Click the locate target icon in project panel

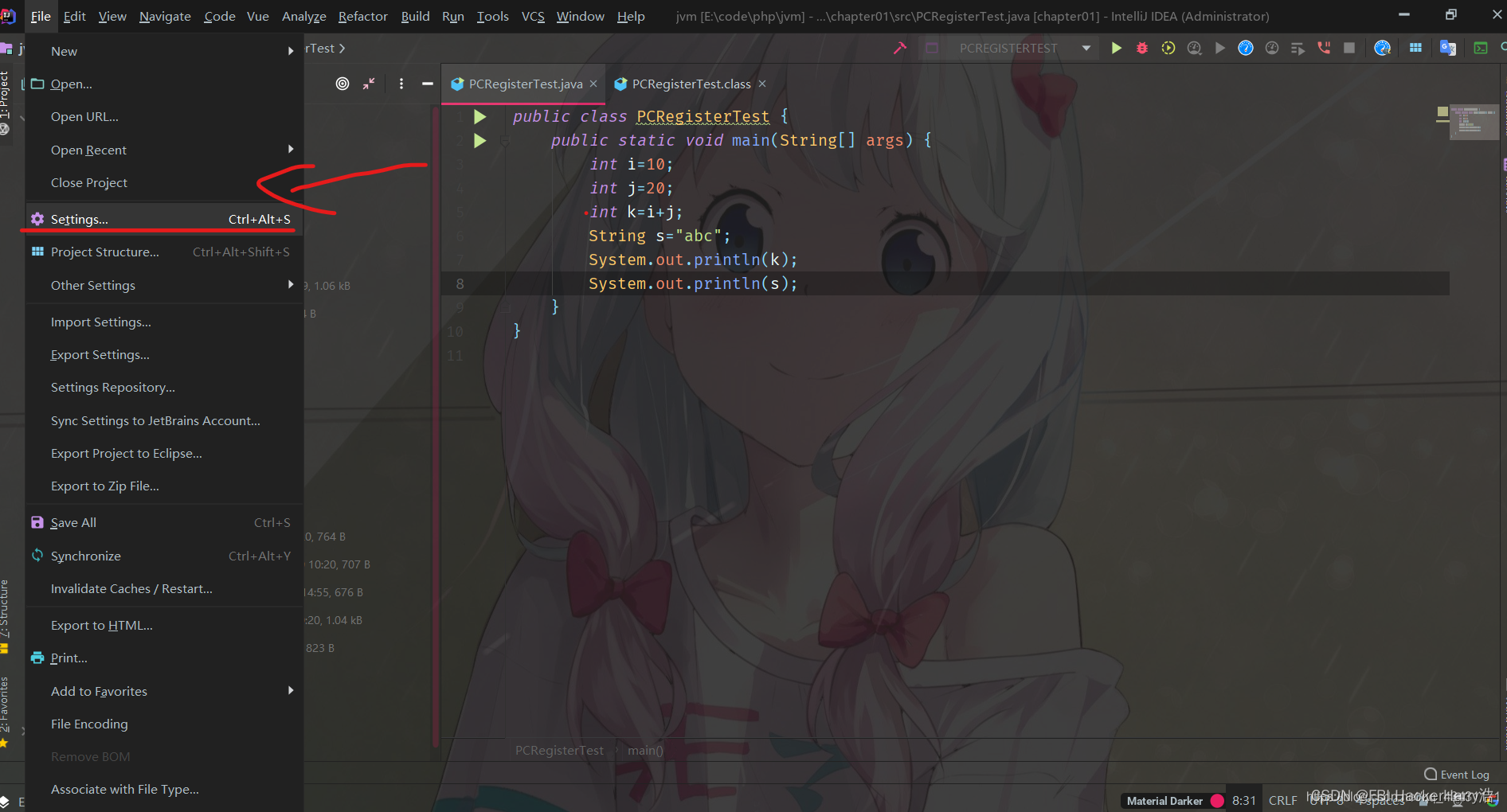click(342, 84)
